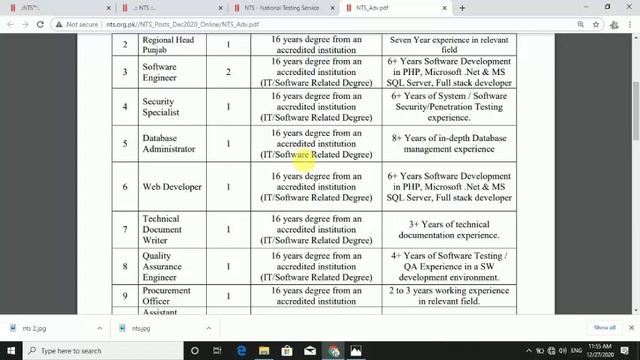This screenshot has width=640, height=360.
Task: Close the downloads bar
Action: (631, 328)
